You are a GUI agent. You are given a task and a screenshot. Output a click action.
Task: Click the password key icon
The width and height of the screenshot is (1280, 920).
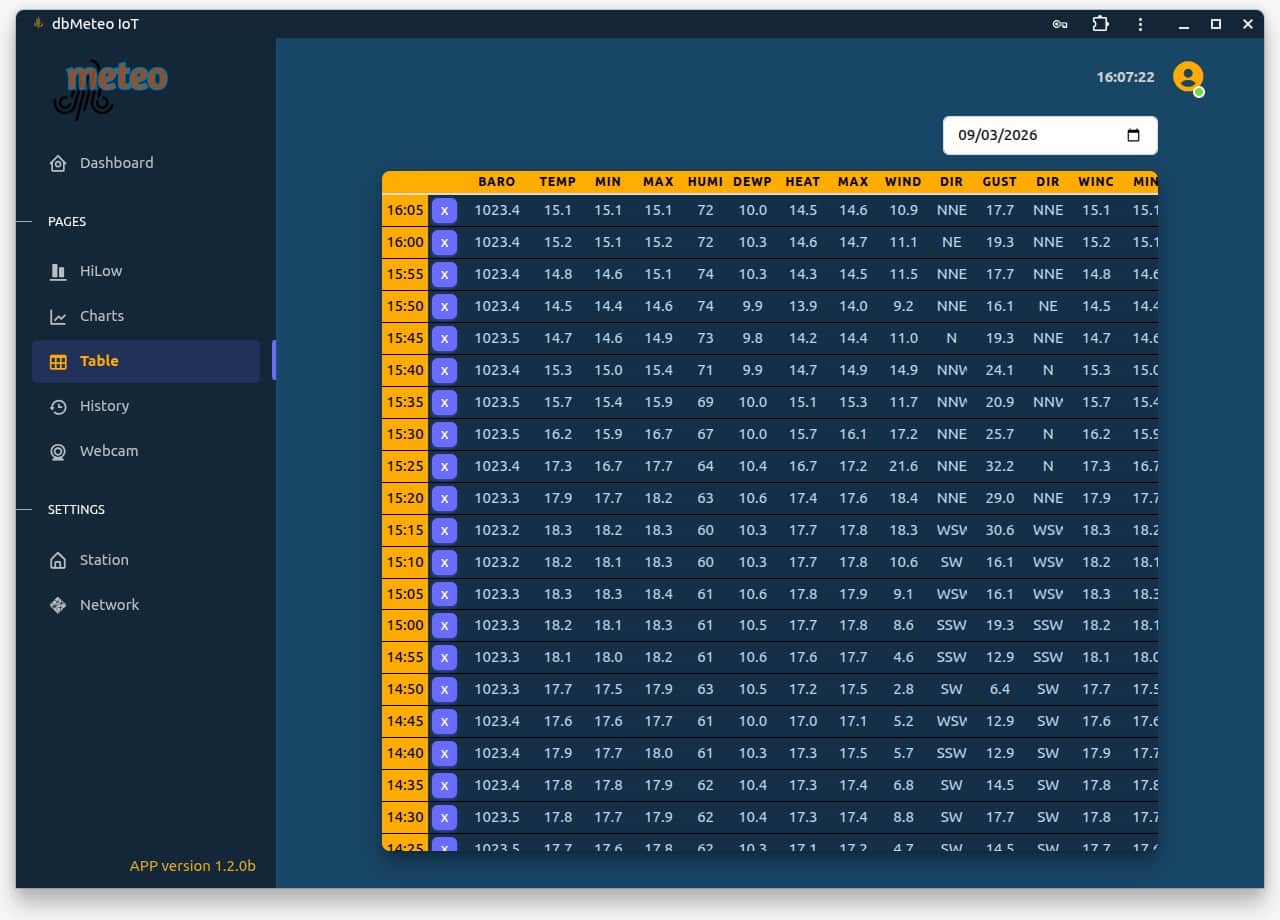[1060, 24]
